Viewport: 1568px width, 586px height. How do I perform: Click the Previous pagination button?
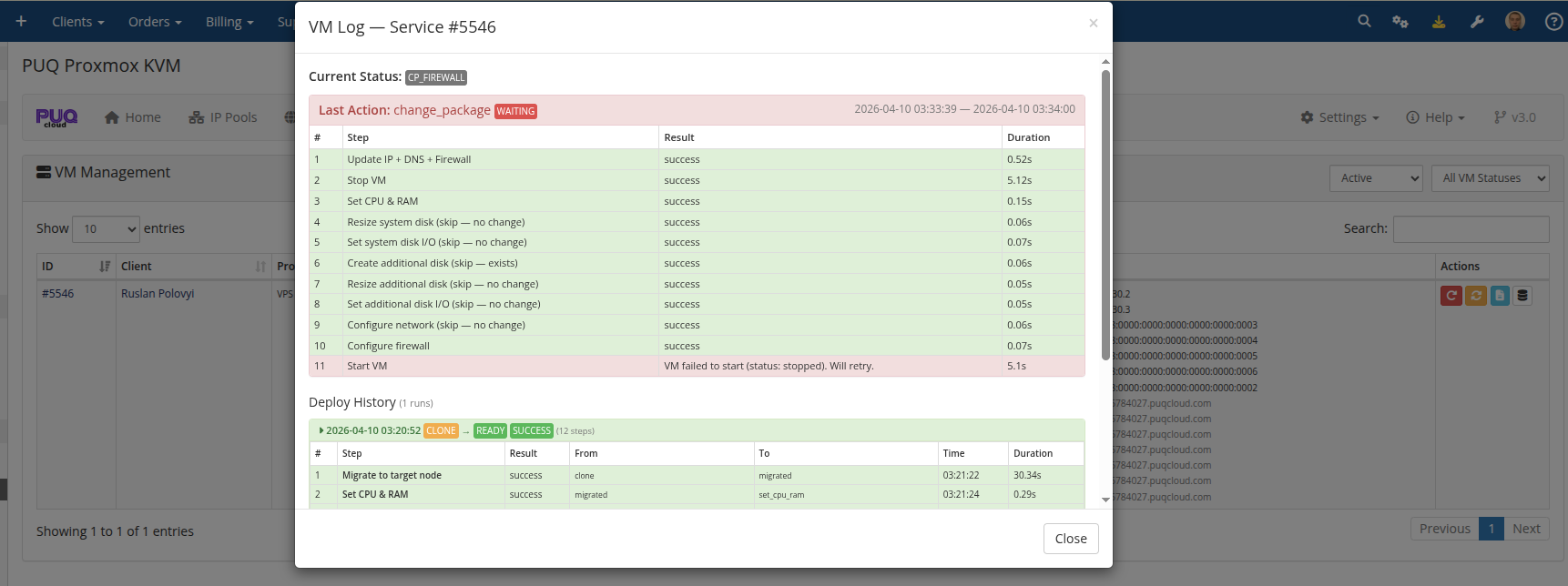tap(1444, 529)
